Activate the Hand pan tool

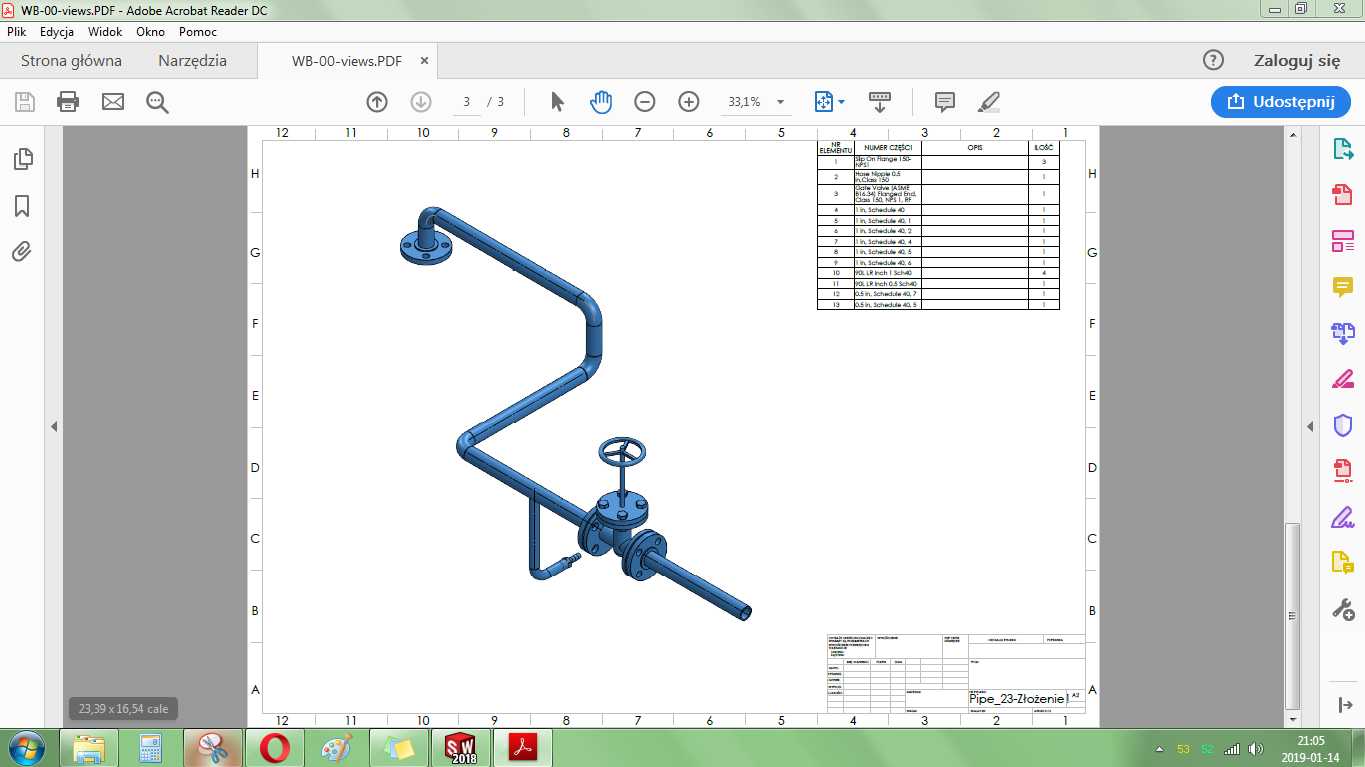click(x=601, y=101)
